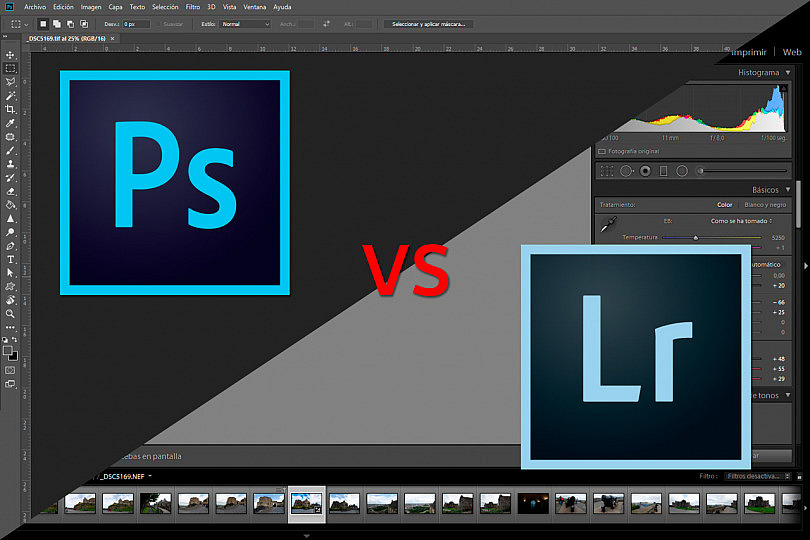This screenshot has width=810, height=540.
Task: Open the Filtros desactivados dropdown
Action: (x=757, y=476)
